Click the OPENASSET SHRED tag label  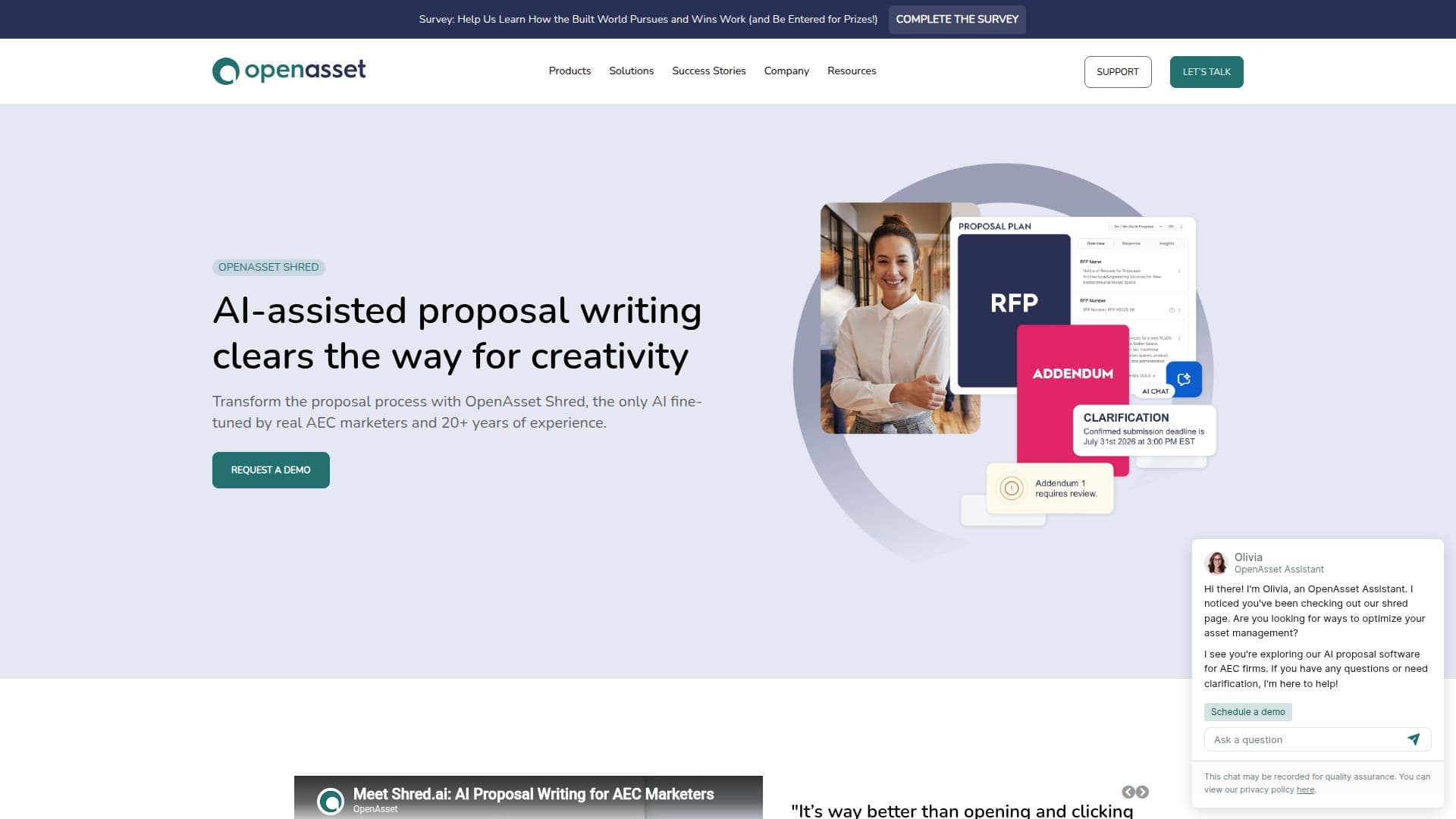[x=268, y=267]
